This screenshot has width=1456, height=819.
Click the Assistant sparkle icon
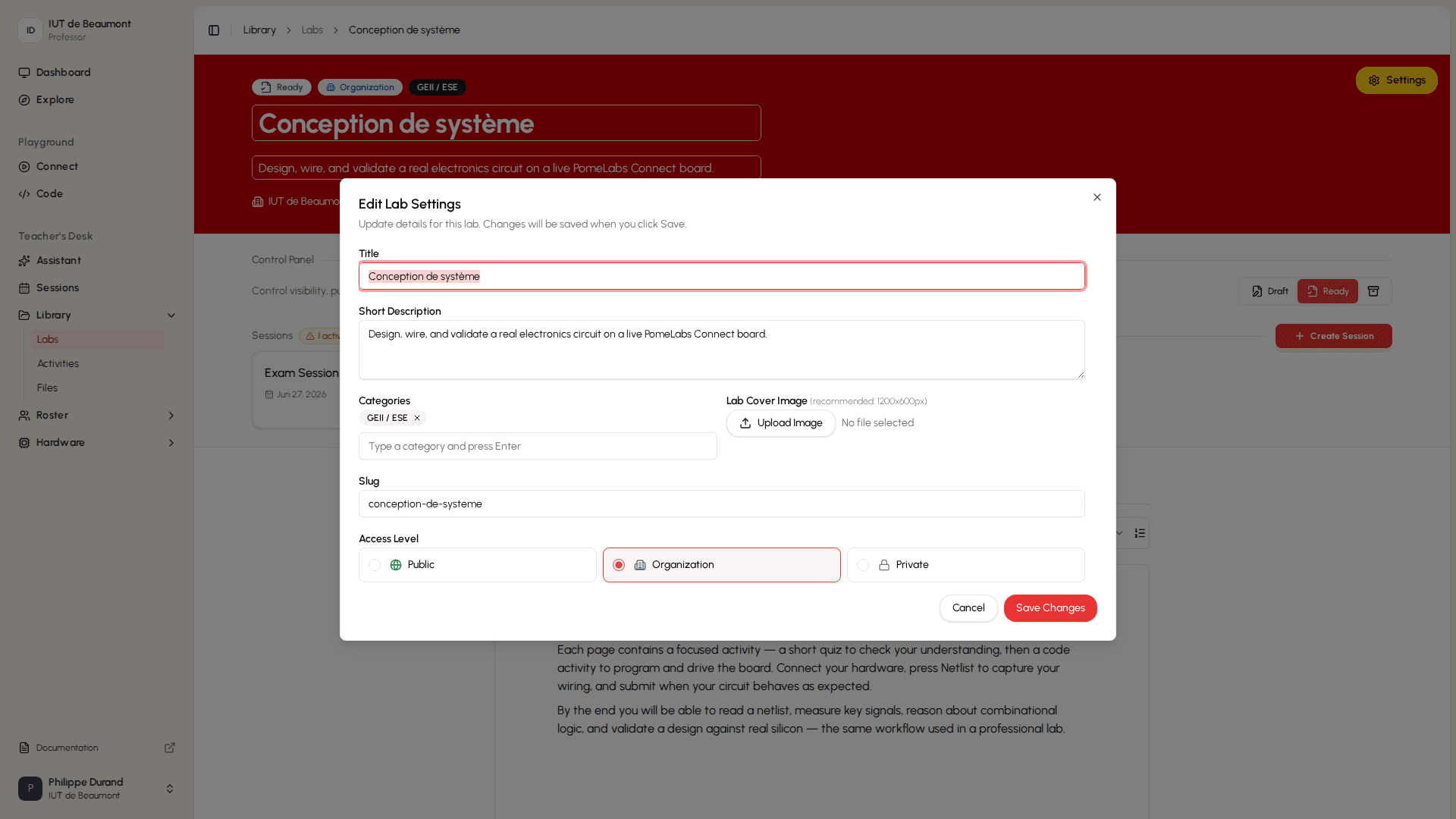click(x=24, y=261)
